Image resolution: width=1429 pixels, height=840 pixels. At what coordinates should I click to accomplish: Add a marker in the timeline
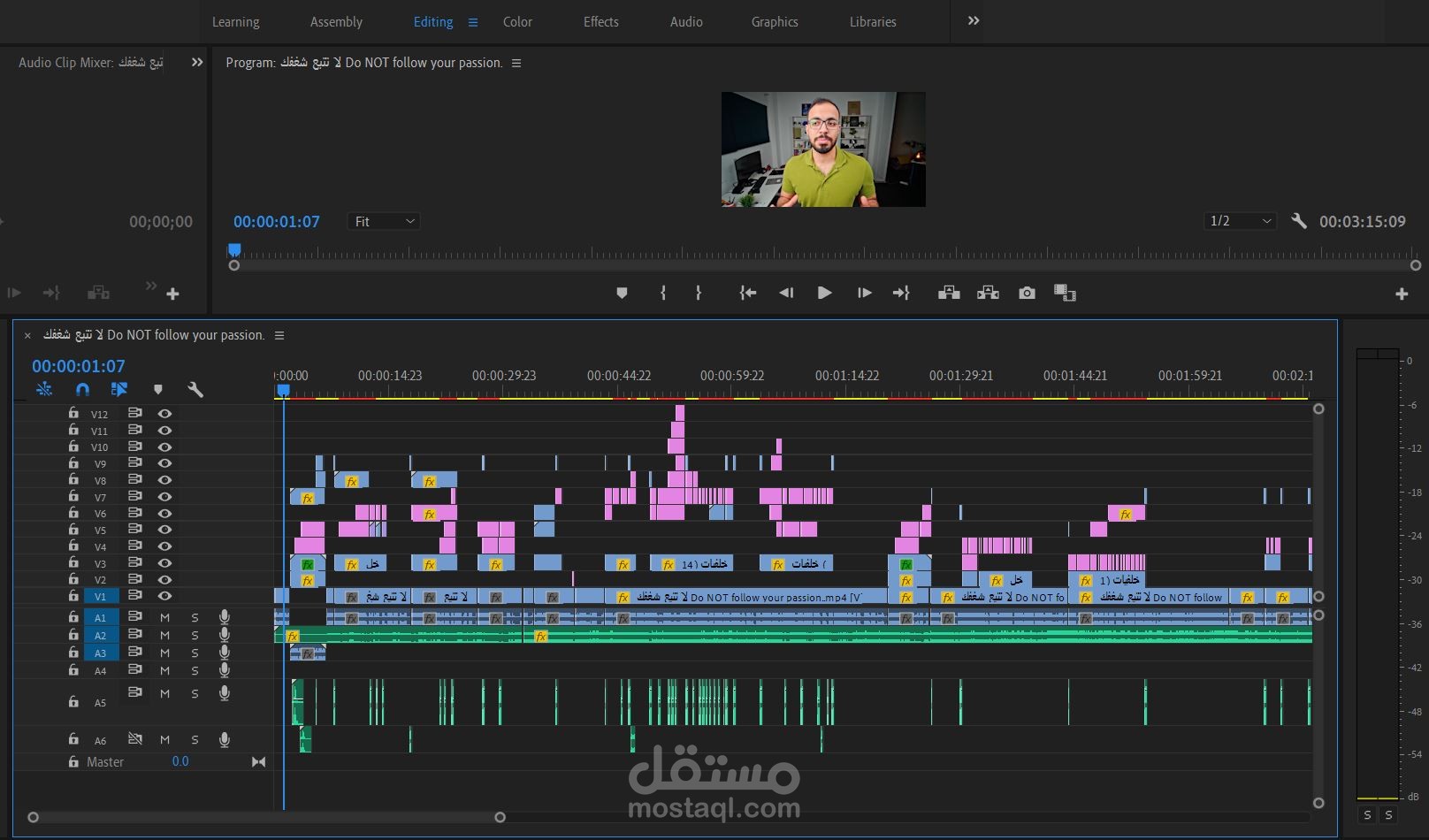point(158,389)
